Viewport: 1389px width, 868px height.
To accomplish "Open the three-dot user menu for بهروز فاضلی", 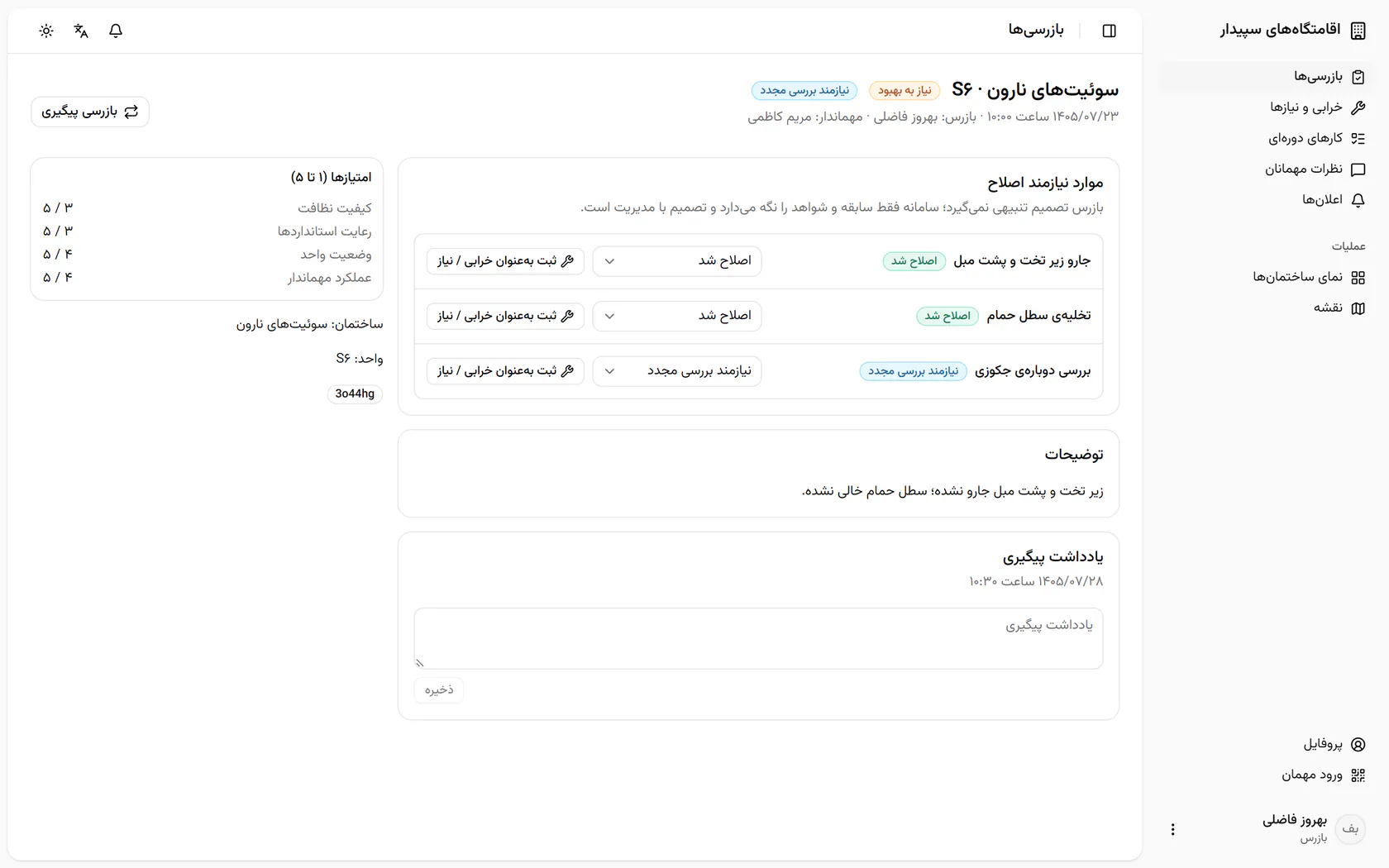I will click(x=1172, y=829).
